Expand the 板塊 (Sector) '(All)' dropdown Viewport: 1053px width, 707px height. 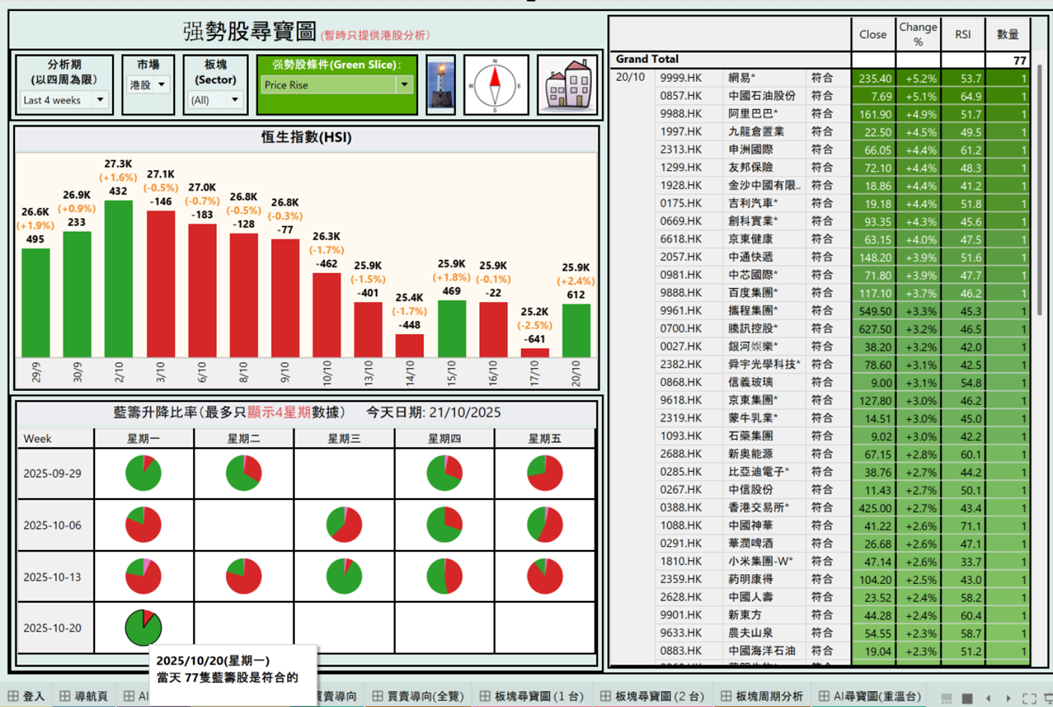(x=215, y=100)
